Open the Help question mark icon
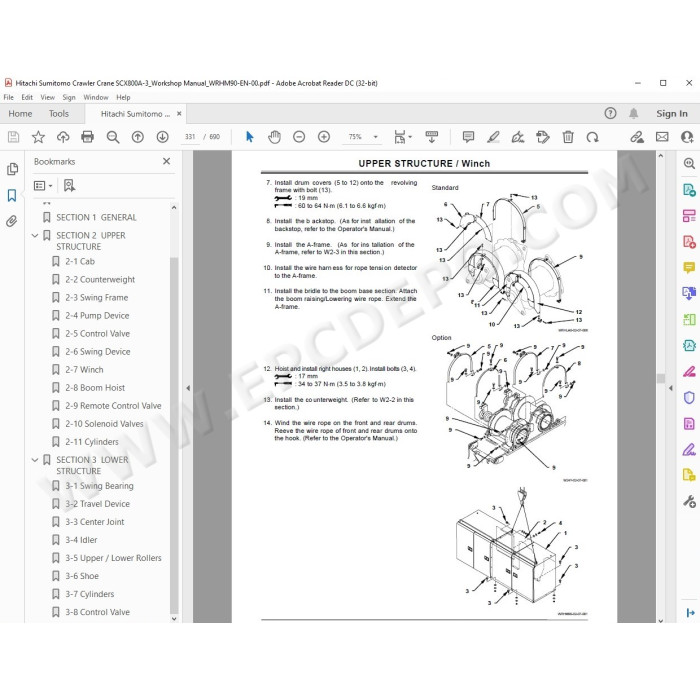 point(610,113)
